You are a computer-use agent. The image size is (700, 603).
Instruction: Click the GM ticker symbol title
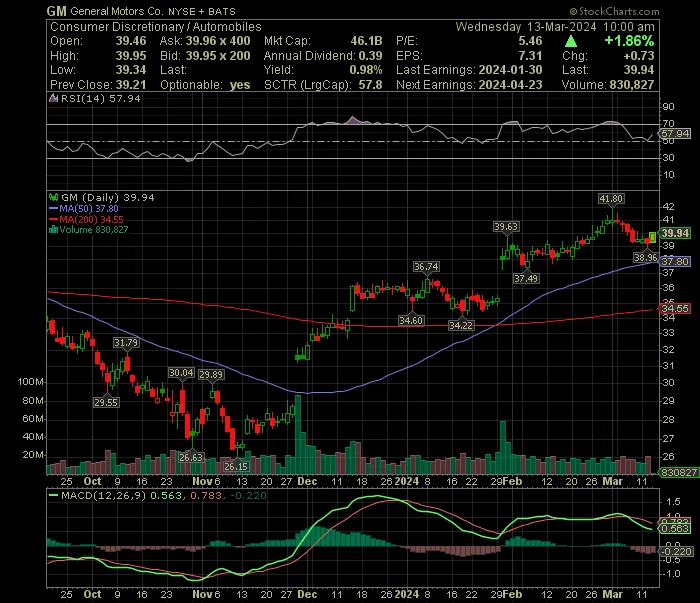coord(57,11)
